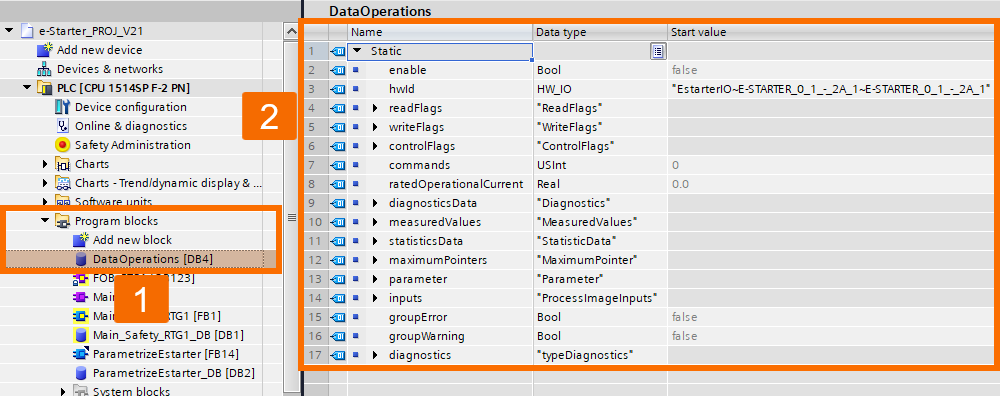Click the tag icon in the commands row

coord(338,165)
